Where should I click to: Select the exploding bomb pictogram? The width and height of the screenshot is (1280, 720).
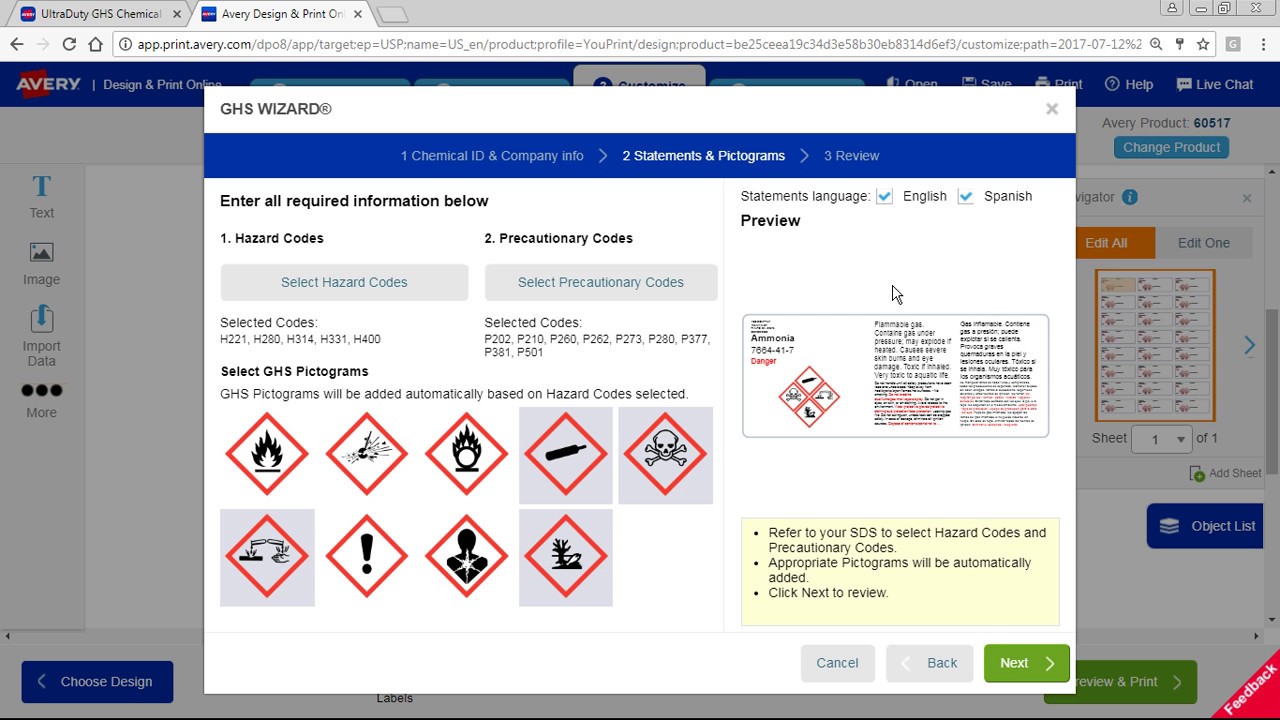367,454
